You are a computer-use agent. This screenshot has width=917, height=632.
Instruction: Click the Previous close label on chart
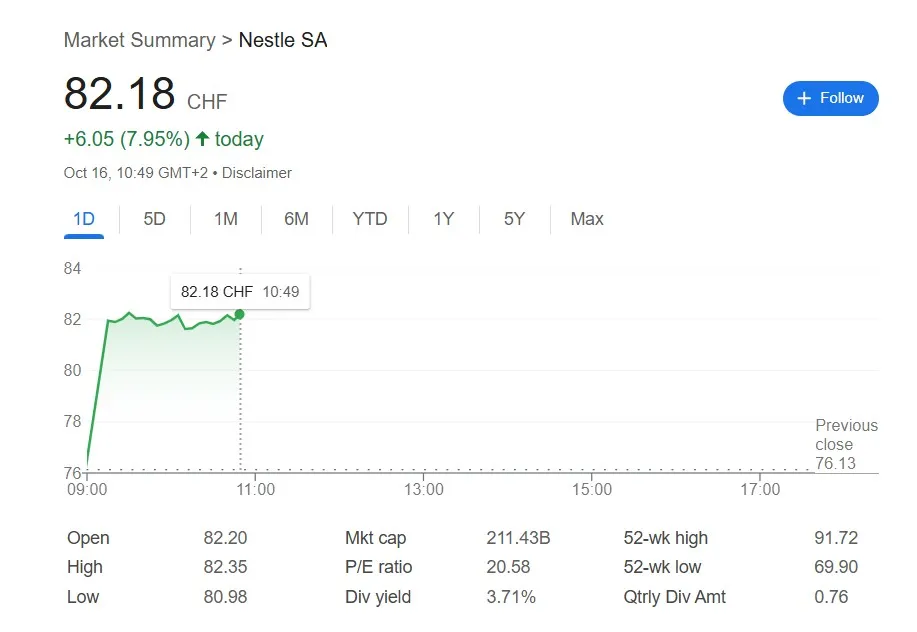point(846,435)
